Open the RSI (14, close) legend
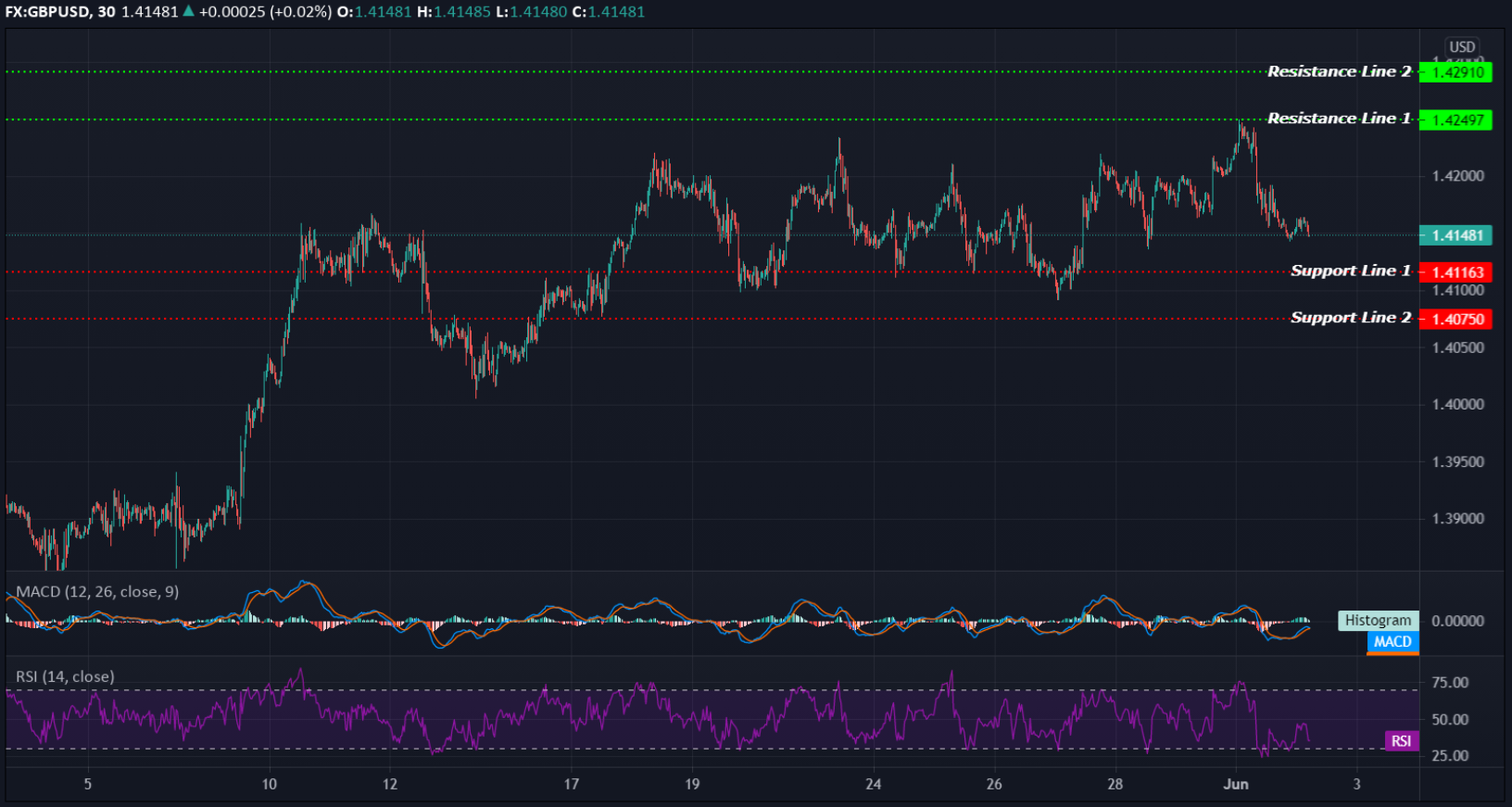Screen dimensions: 1512x807 click(65, 676)
